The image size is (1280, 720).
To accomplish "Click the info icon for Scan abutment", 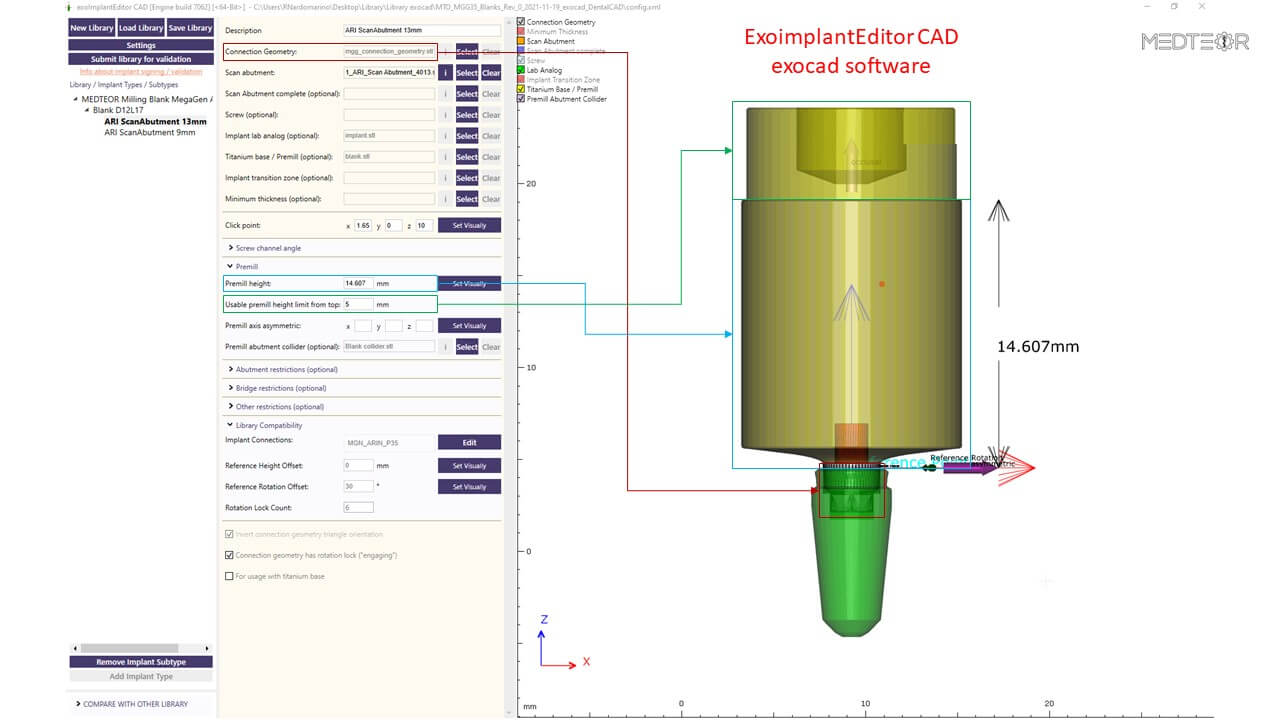I will click(x=446, y=73).
